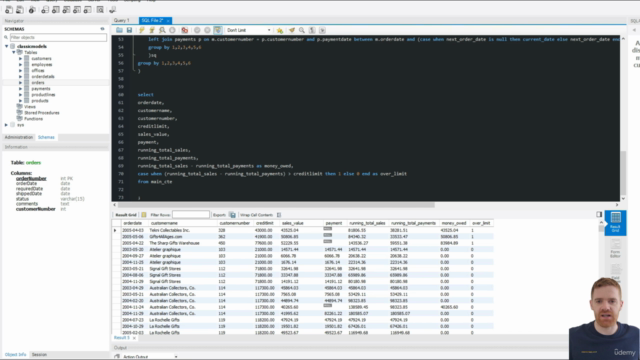Open the Don't Limit rows dropdown

249,30
